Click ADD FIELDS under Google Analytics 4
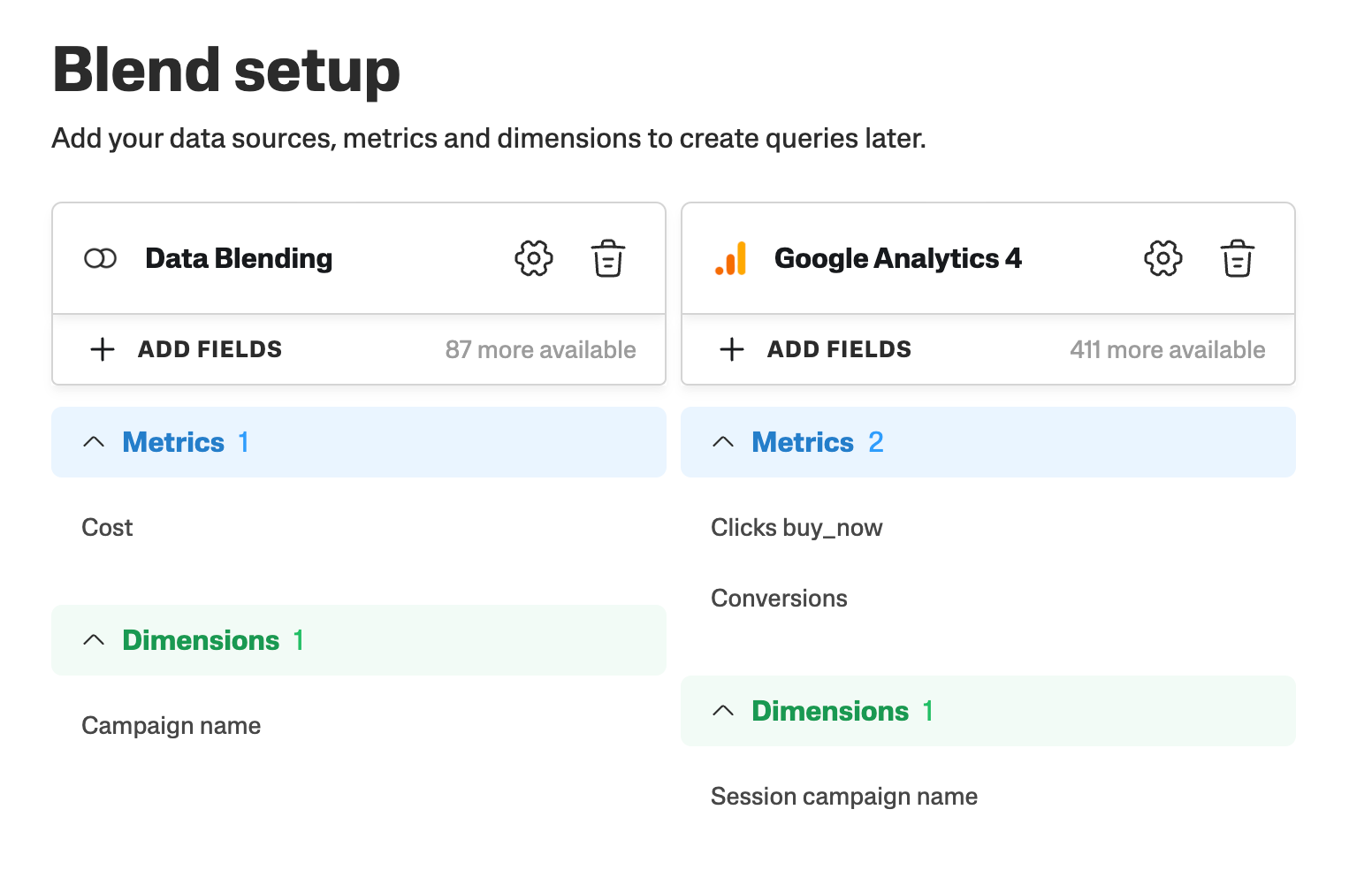This screenshot has width=1372, height=886. click(x=839, y=349)
